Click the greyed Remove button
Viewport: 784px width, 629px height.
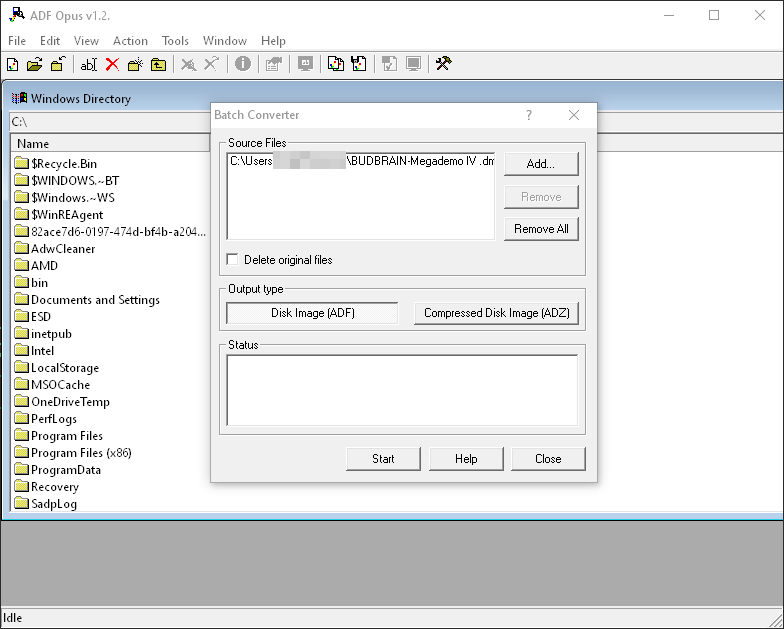click(541, 197)
